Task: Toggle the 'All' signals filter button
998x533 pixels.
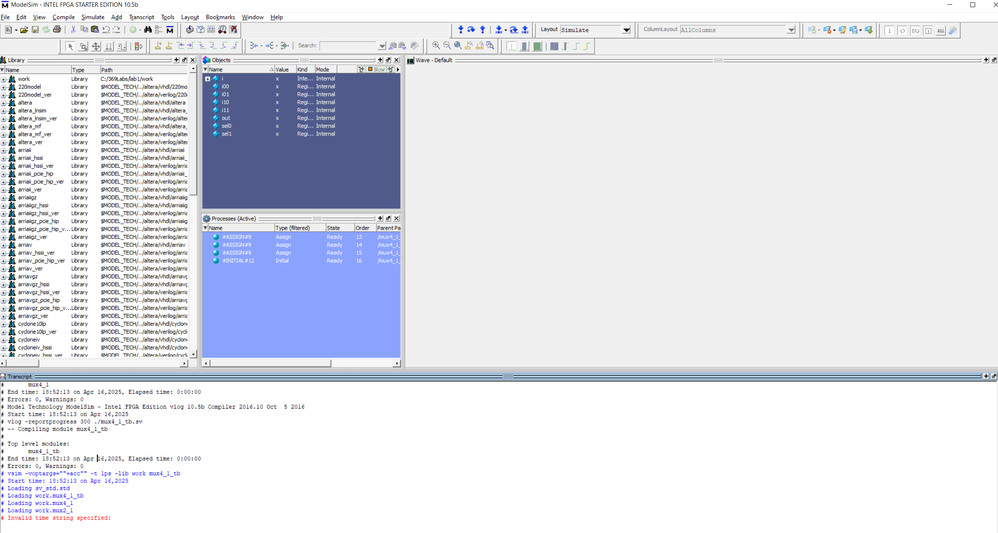Action: tap(941, 31)
